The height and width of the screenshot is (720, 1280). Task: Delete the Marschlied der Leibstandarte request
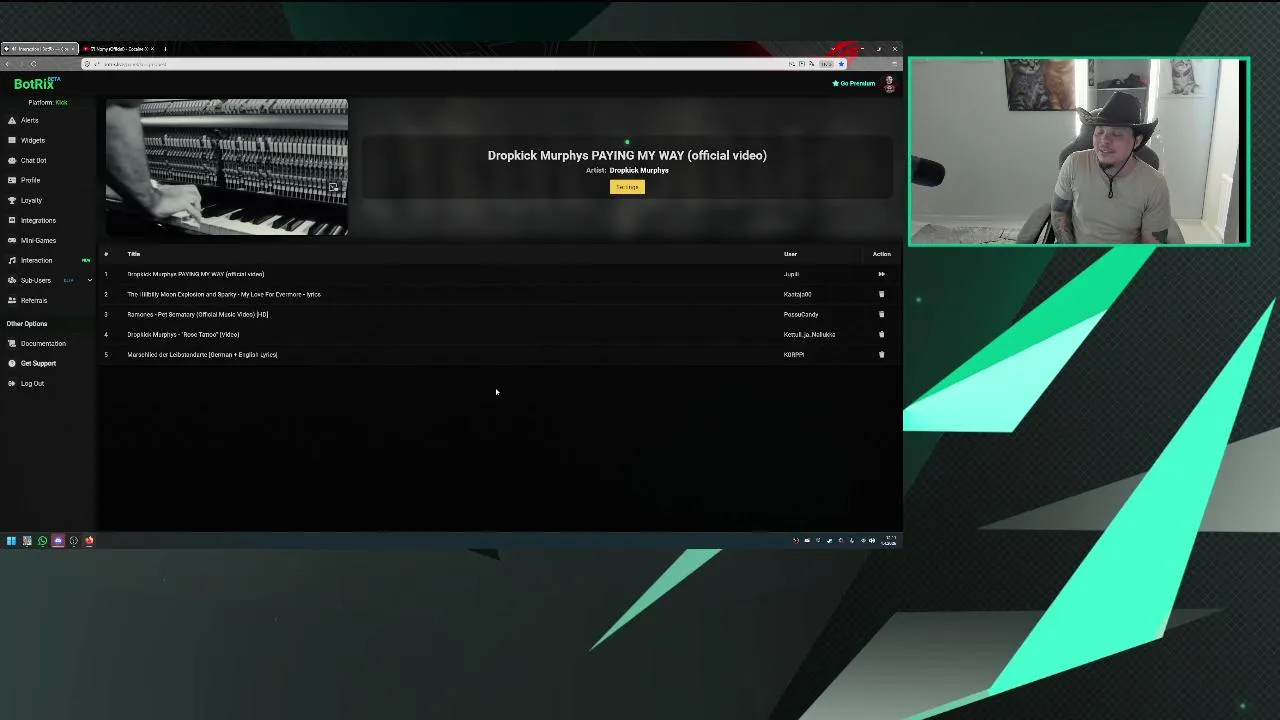[x=881, y=354]
